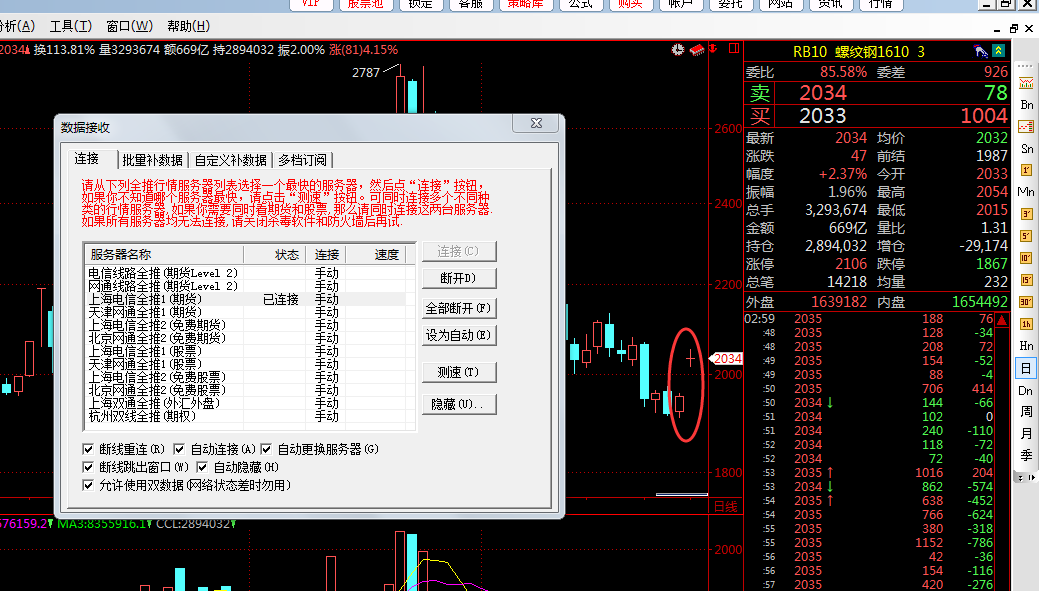
Task: Switch to the 批量补数据 tab
Action: (x=152, y=160)
